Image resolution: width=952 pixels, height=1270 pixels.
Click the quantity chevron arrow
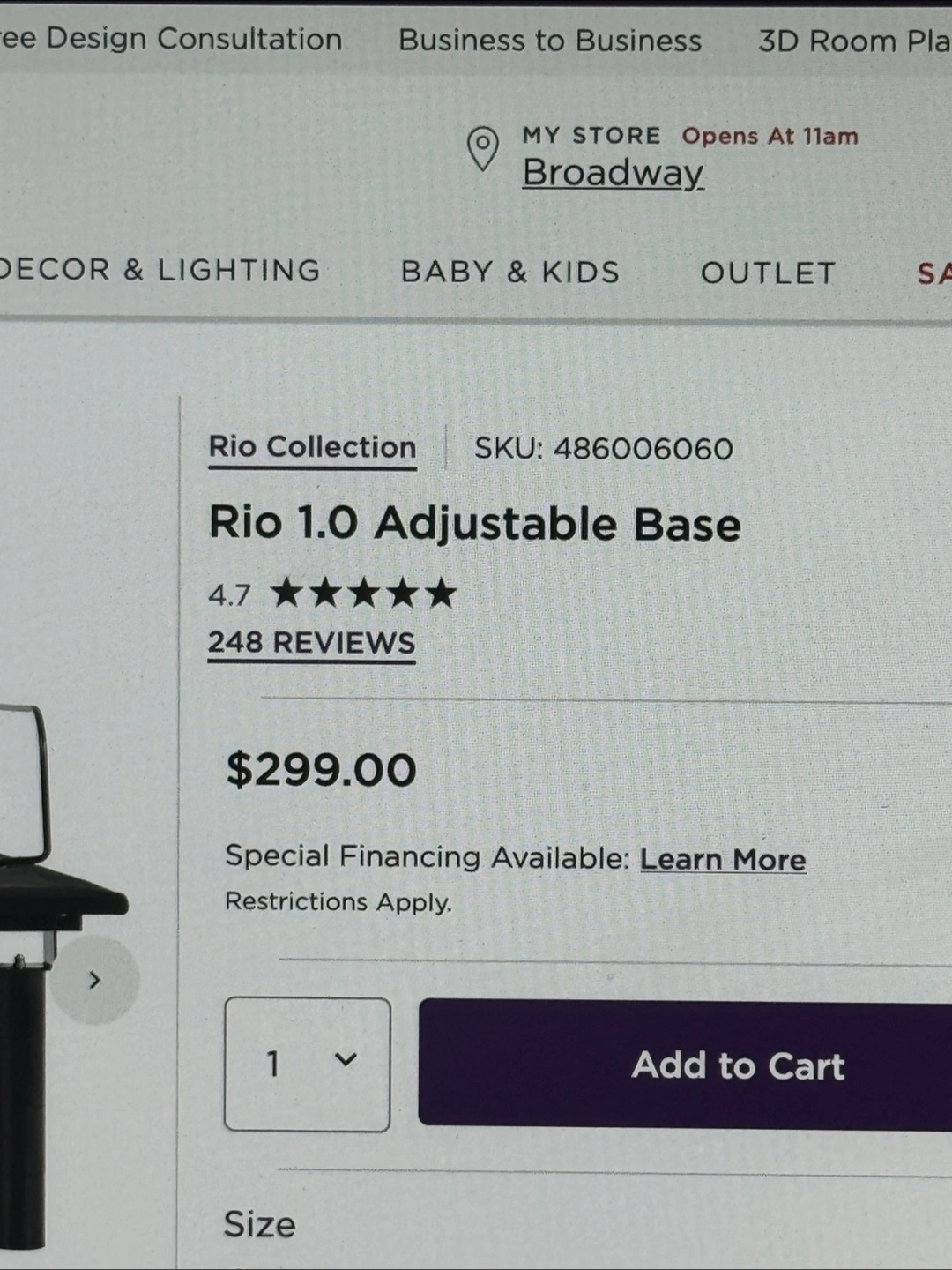pos(346,1059)
